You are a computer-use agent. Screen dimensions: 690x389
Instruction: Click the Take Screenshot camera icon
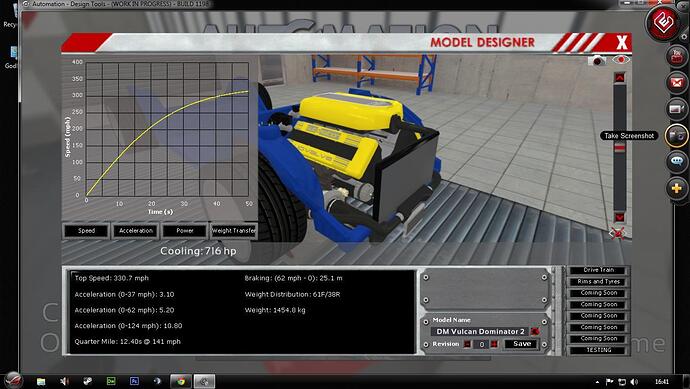[677, 136]
